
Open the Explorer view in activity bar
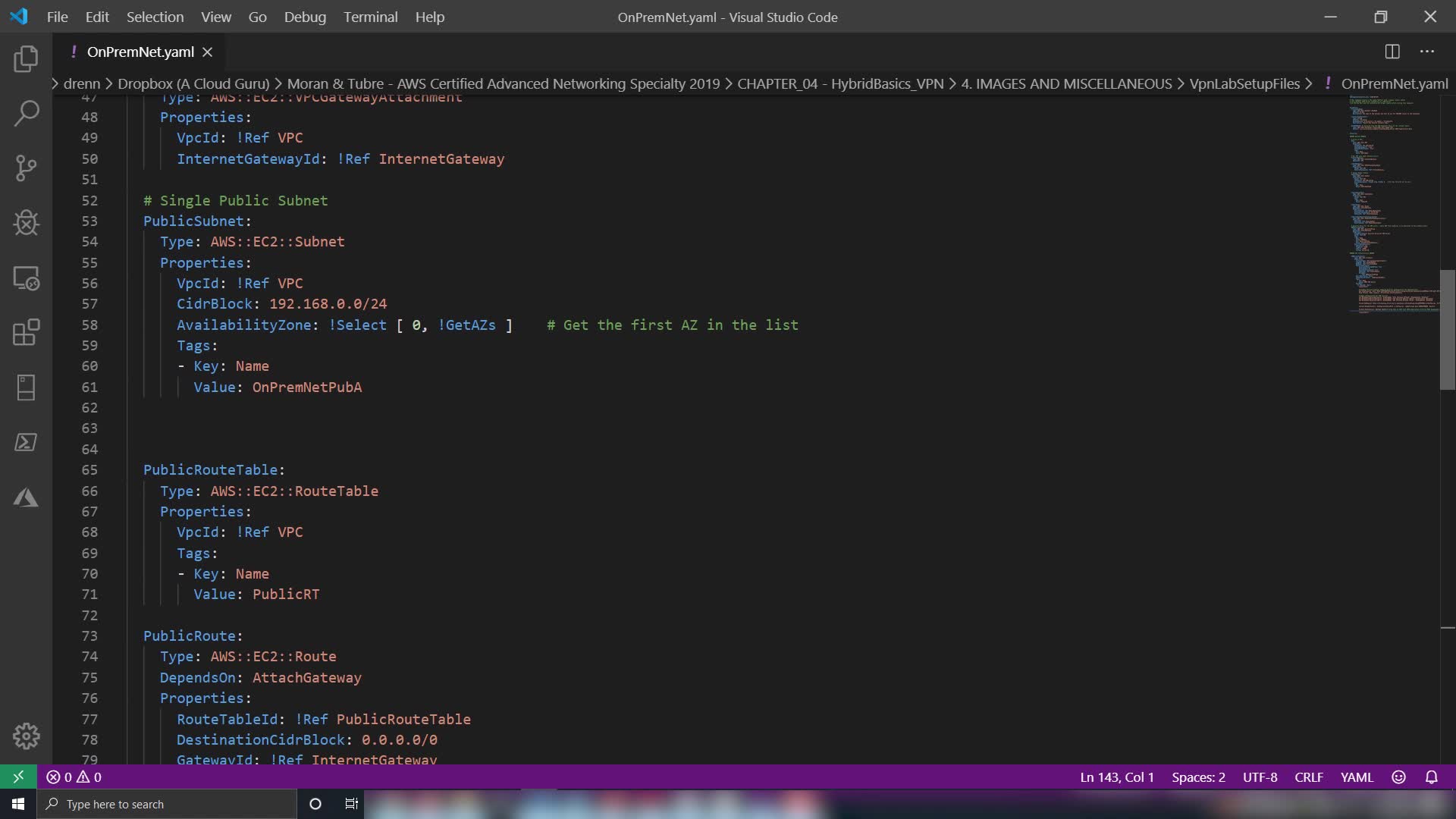coord(26,59)
